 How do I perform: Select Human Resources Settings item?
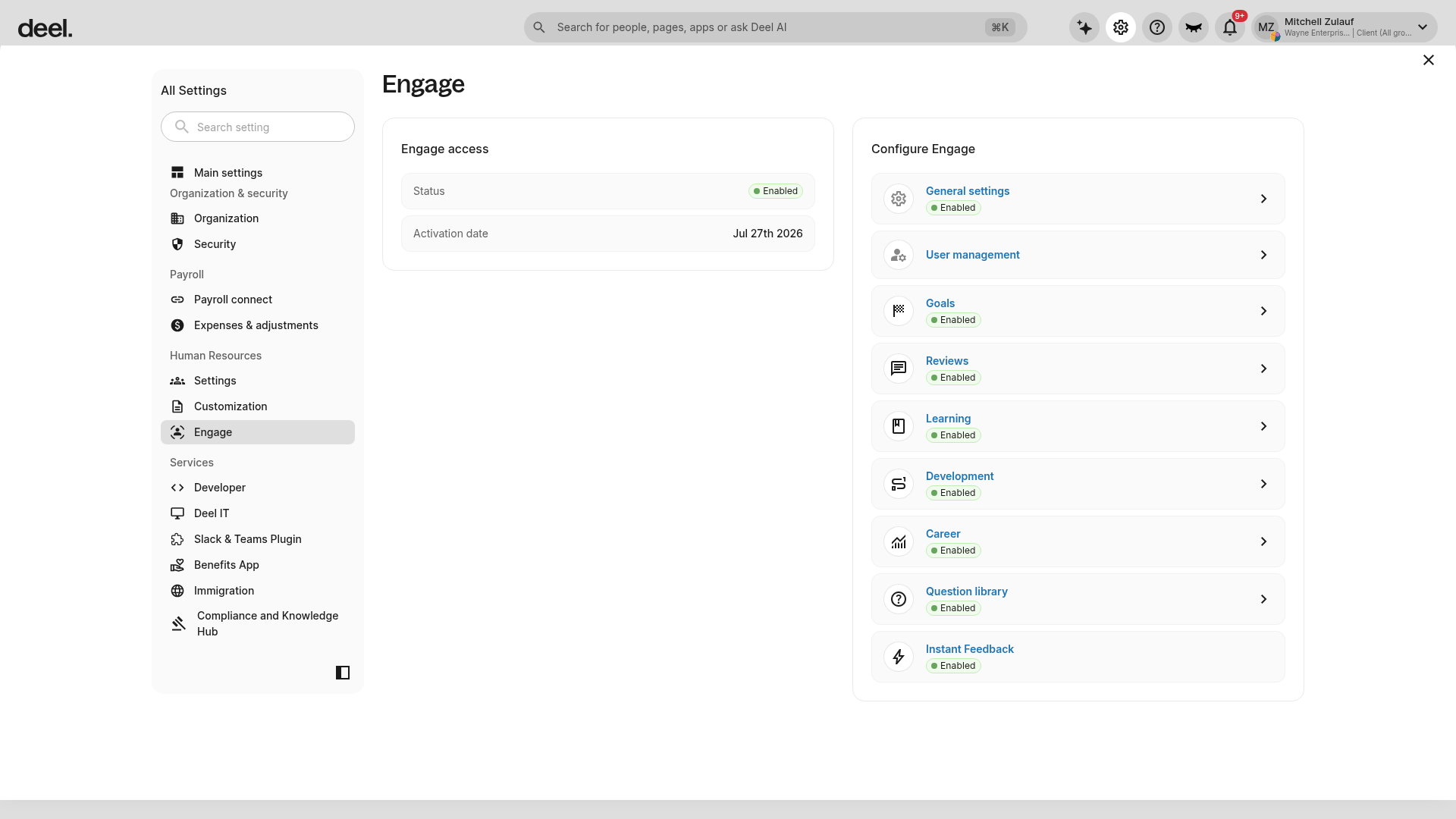coord(258,381)
